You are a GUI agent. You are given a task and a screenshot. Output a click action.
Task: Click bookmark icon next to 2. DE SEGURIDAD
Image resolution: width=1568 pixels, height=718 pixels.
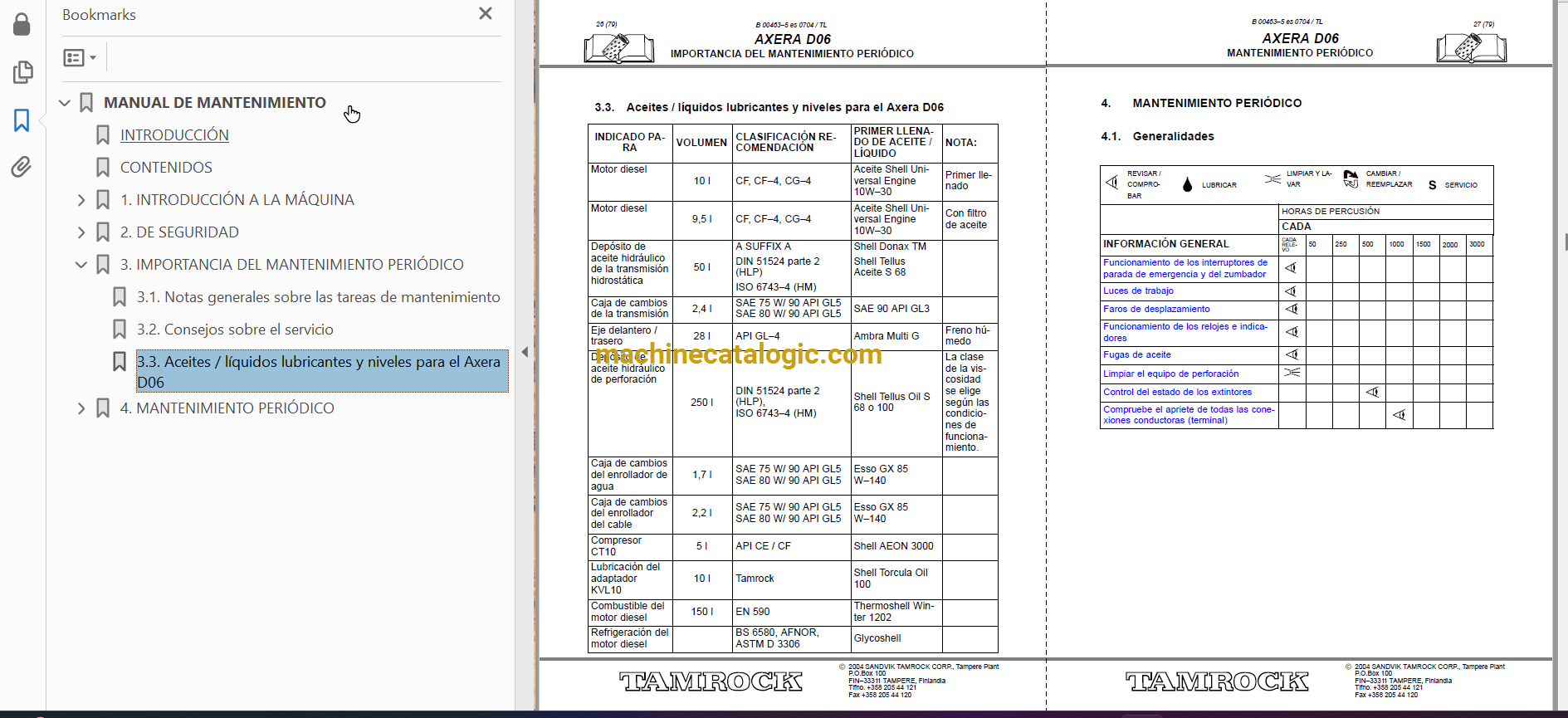103,232
